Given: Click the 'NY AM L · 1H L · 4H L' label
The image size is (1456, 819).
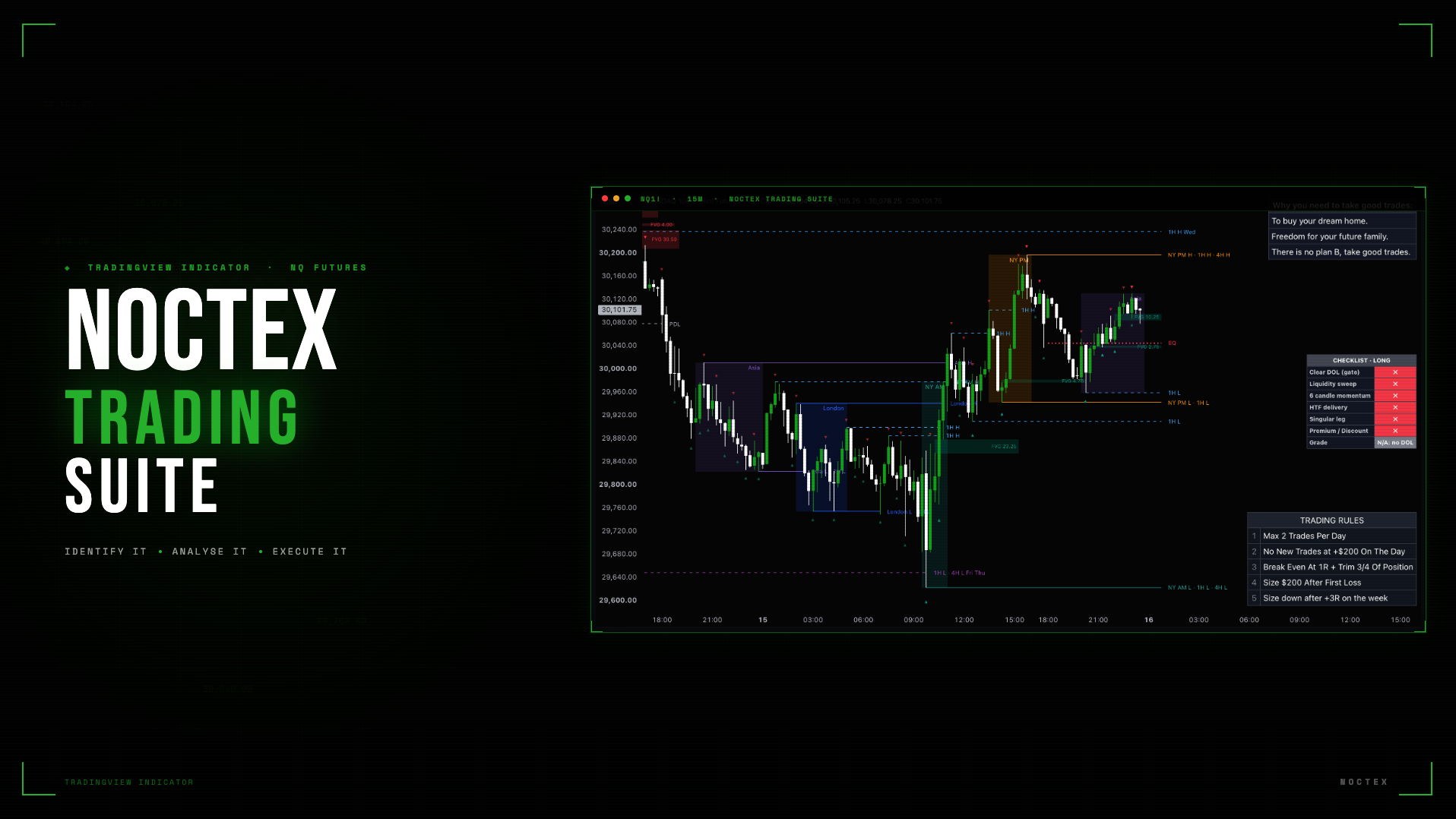Looking at the screenshot, I should coord(1197,588).
